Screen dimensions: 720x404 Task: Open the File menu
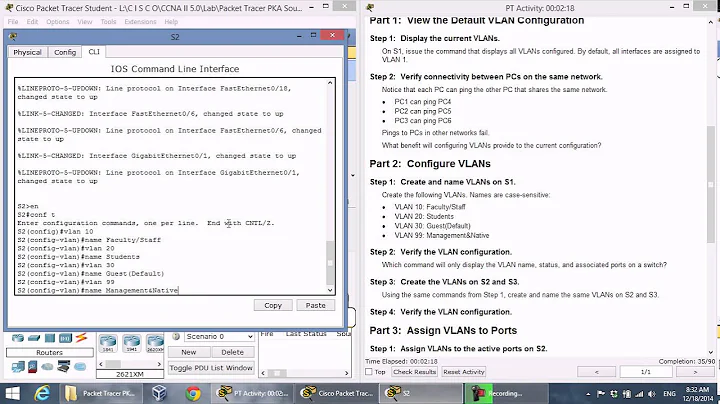pyautogui.click(x=13, y=22)
